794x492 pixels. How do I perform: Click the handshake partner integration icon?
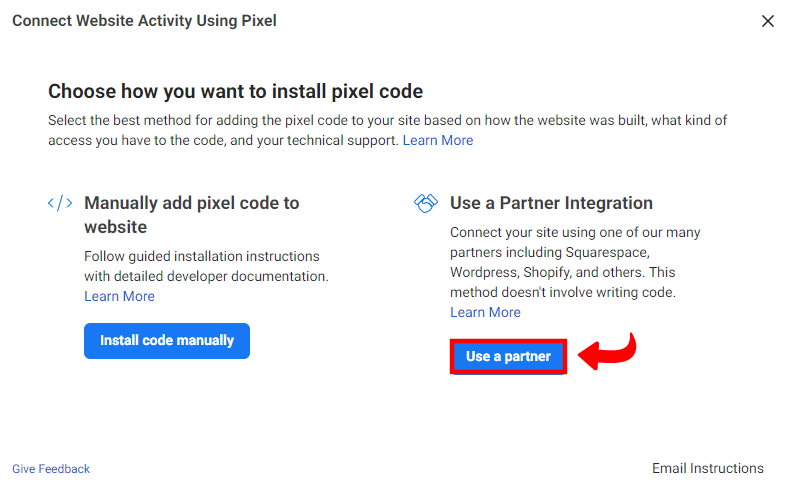point(426,203)
